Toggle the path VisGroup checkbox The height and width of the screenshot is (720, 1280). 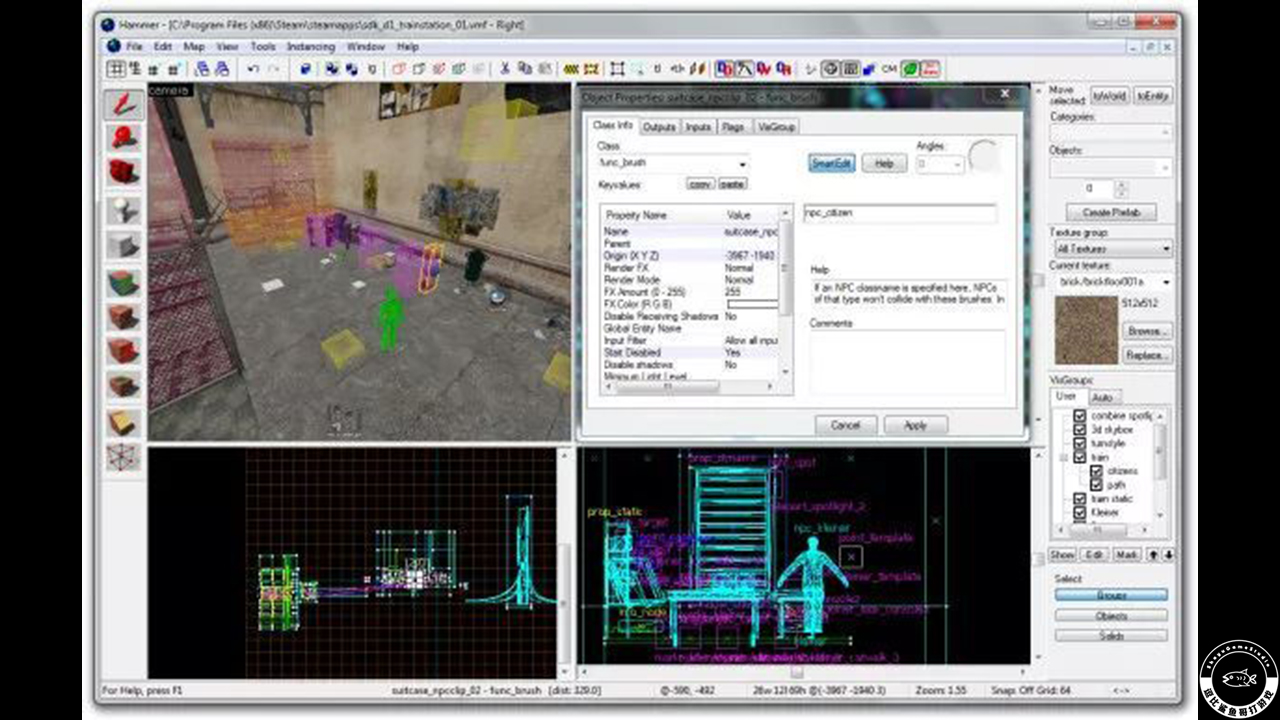[x=1097, y=485]
